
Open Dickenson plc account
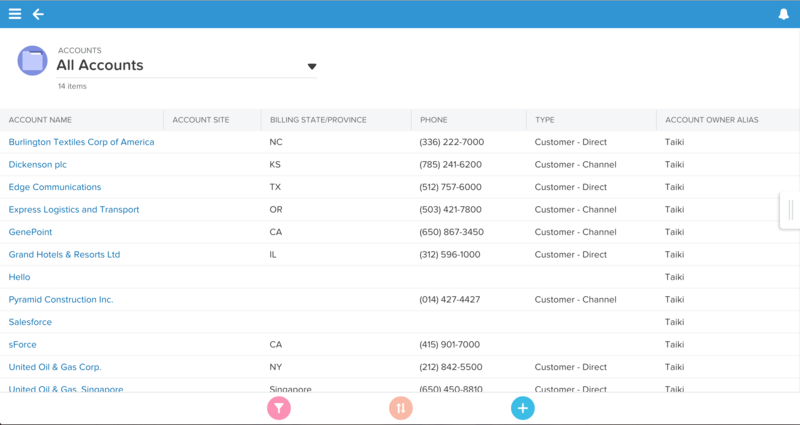[x=38, y=164]
